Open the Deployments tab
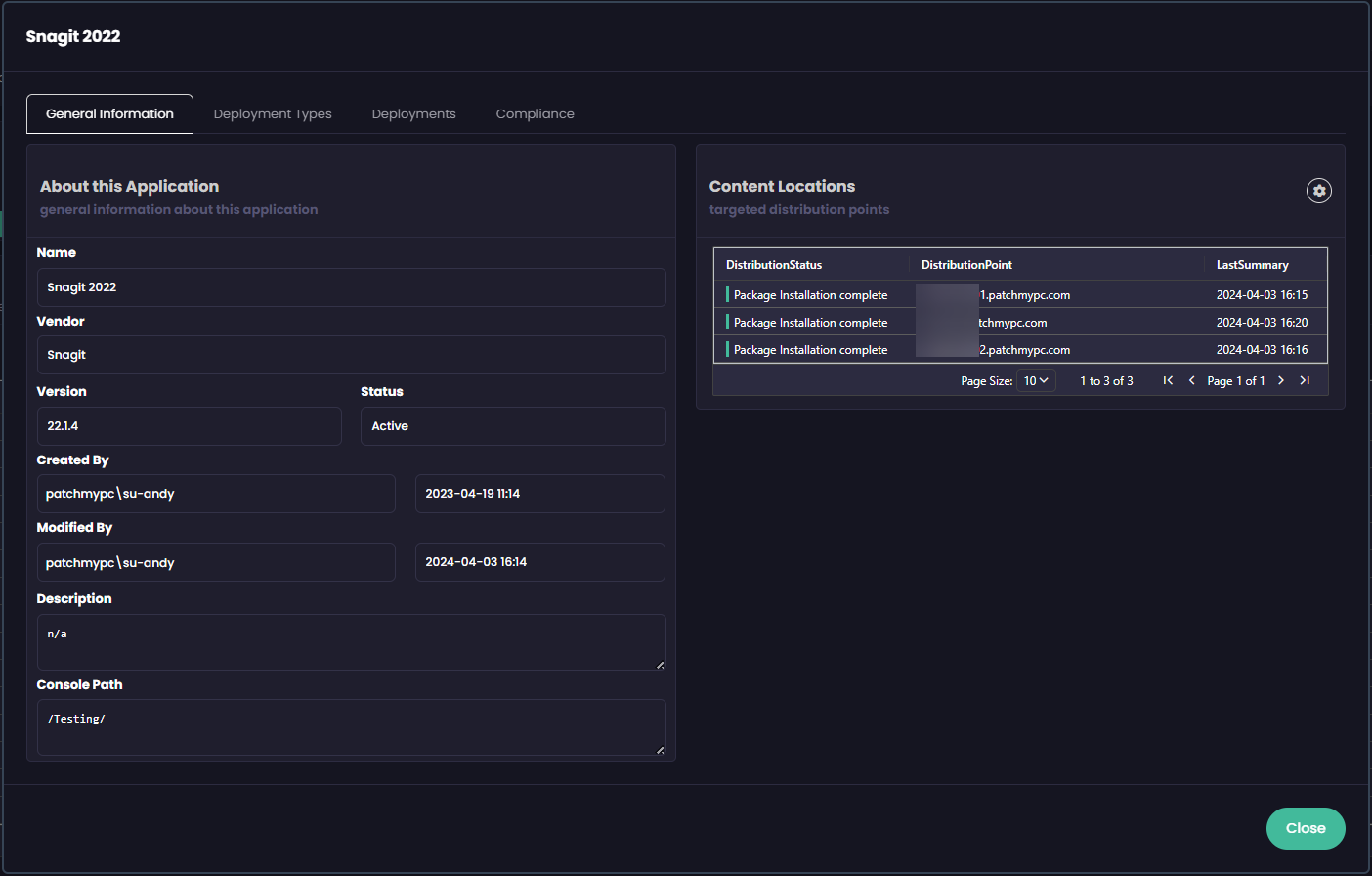The height and width of the screenshot is (876, 1372). [413, 114]
